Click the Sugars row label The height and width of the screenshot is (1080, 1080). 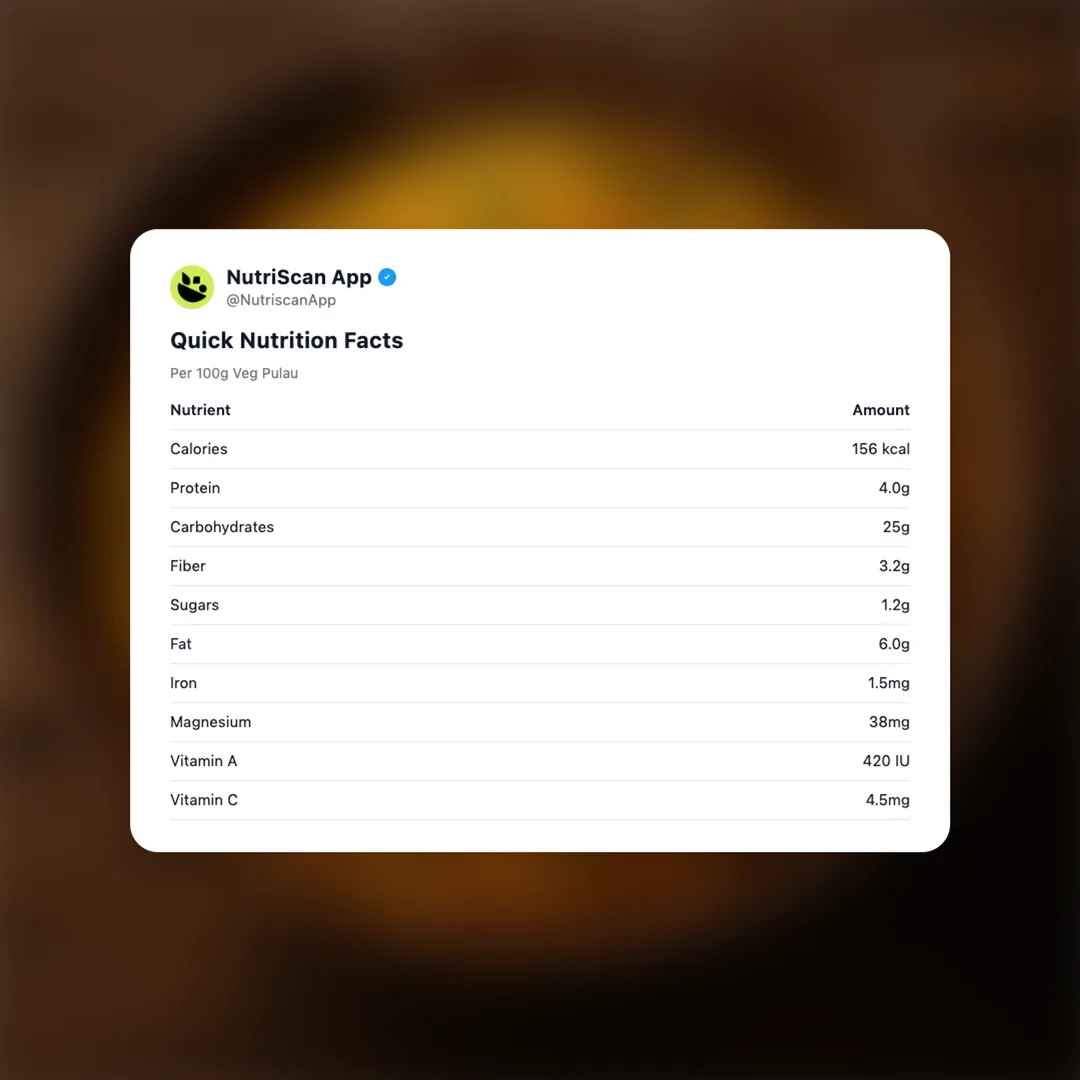click(194, 605)
